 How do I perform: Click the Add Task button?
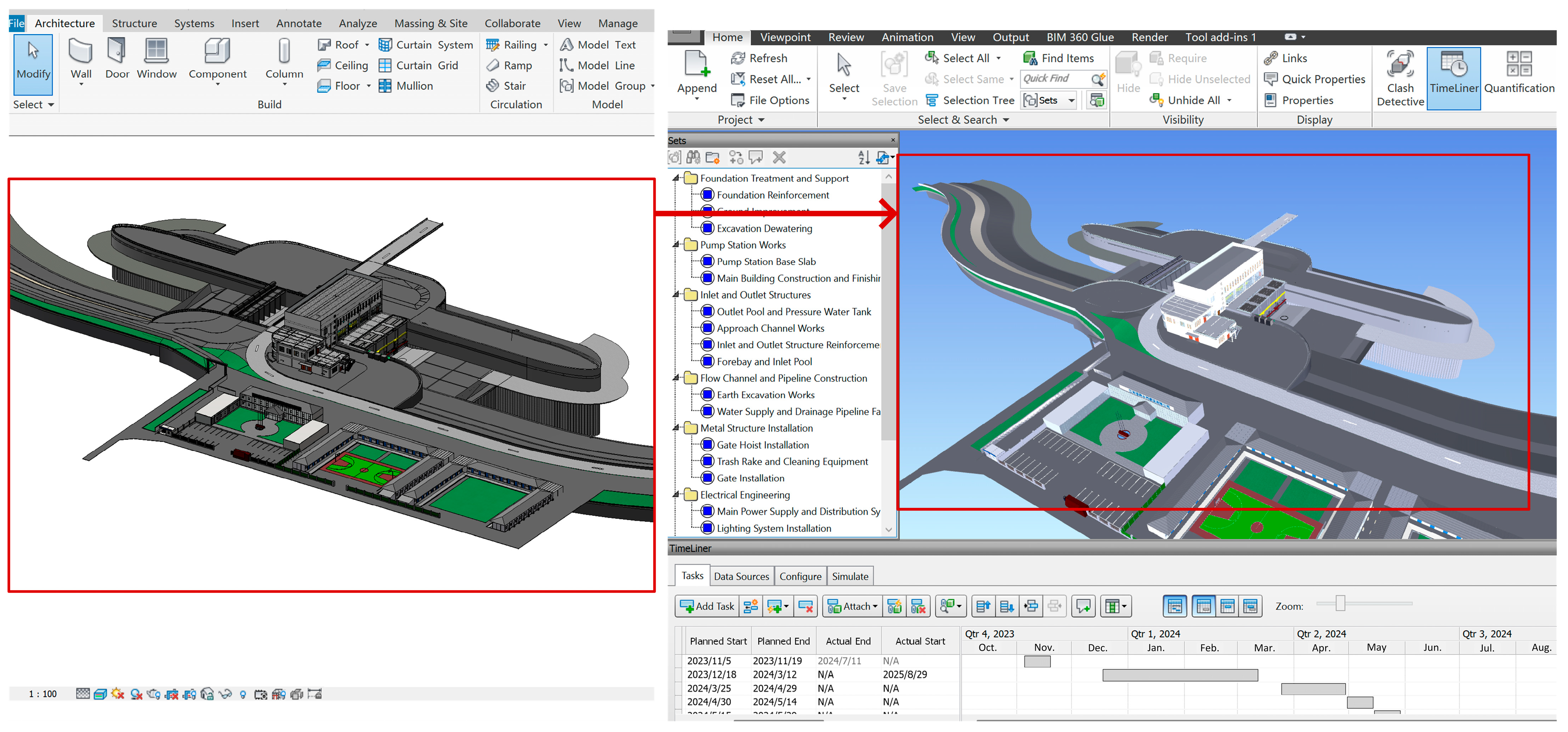click(x=707, y=606)
